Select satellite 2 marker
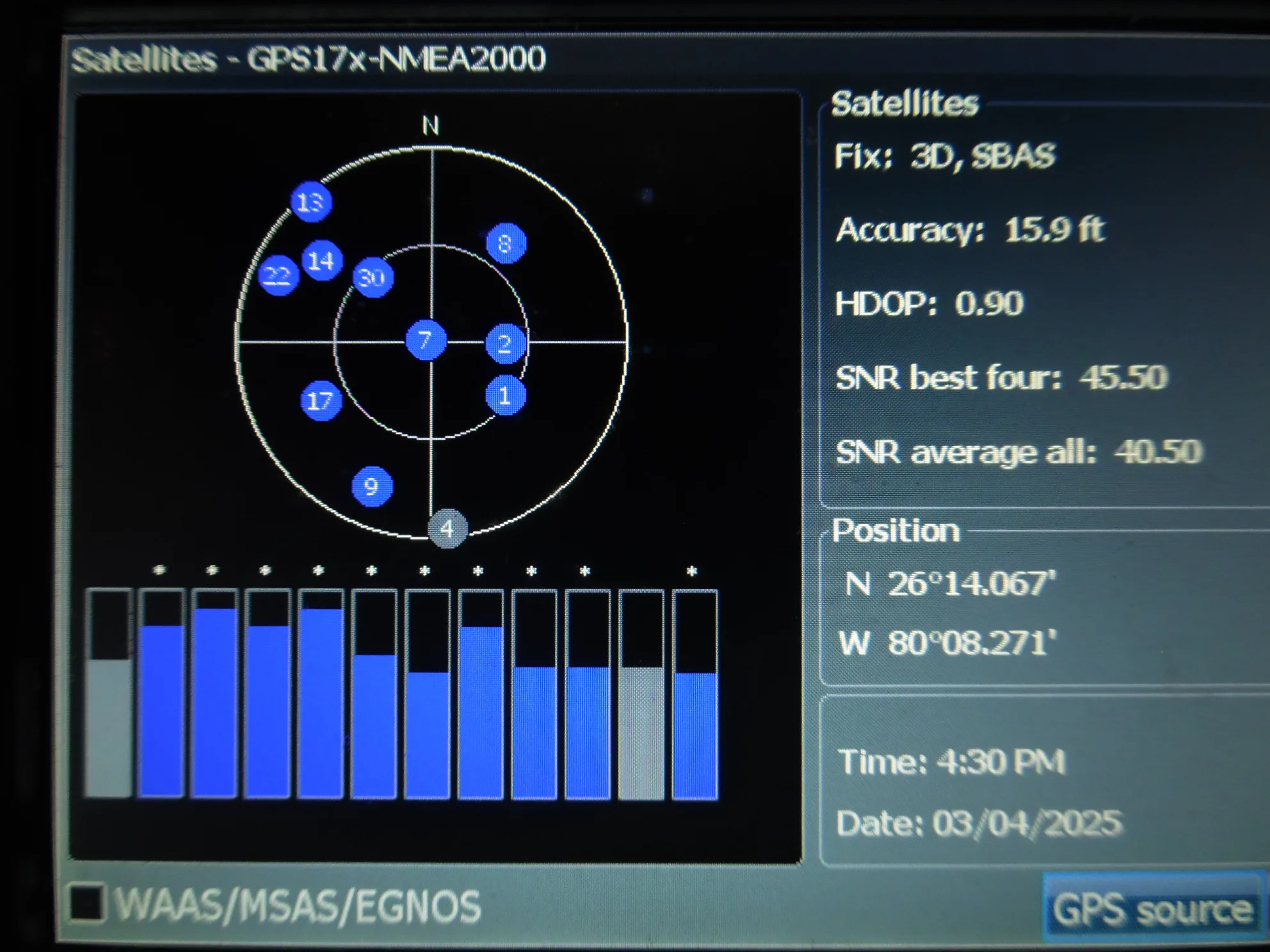1270x952 pixels. 506,344
